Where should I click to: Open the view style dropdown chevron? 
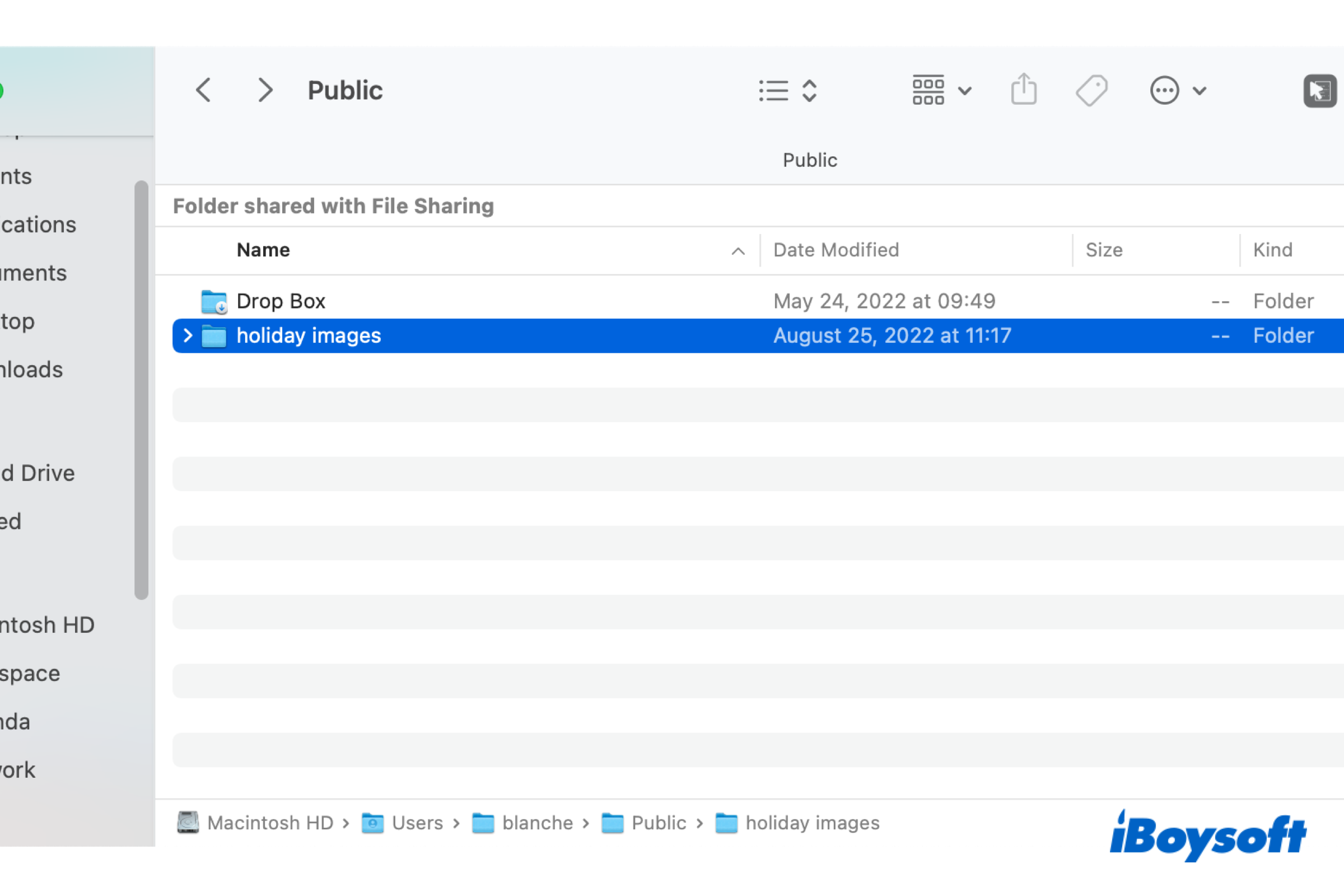[964, 90]
